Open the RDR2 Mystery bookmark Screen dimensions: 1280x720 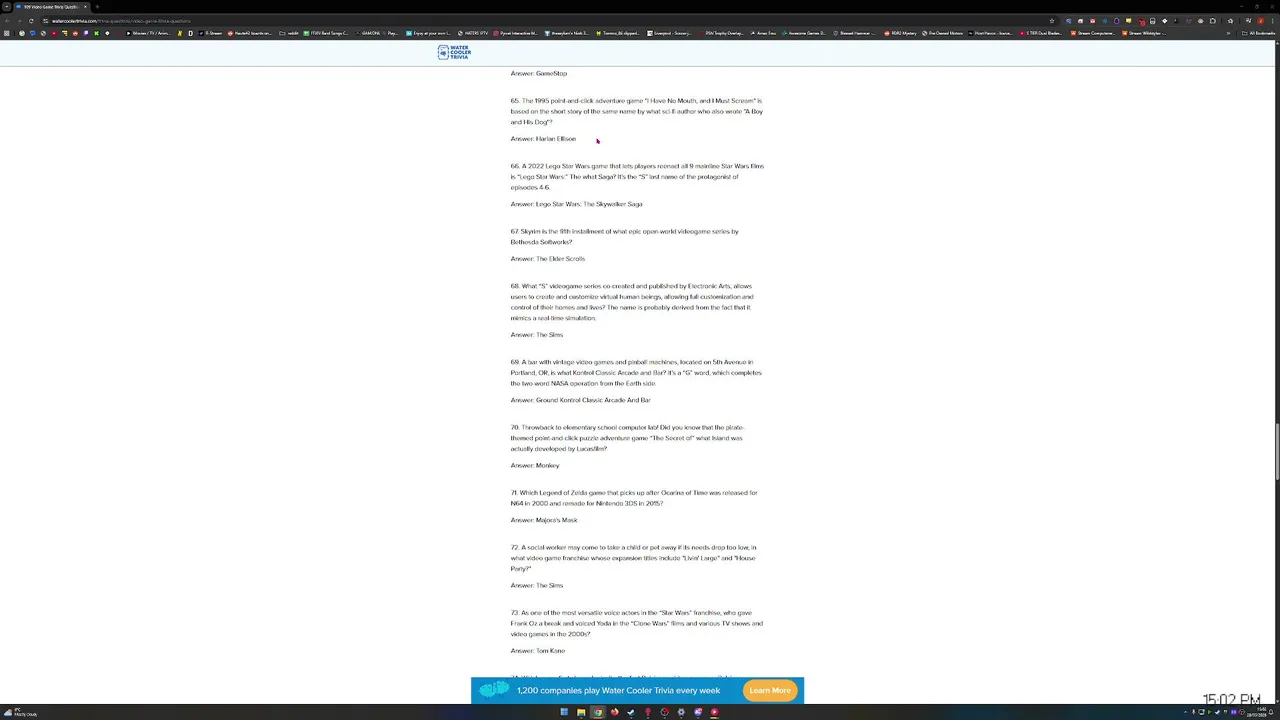tap(900, 33)
